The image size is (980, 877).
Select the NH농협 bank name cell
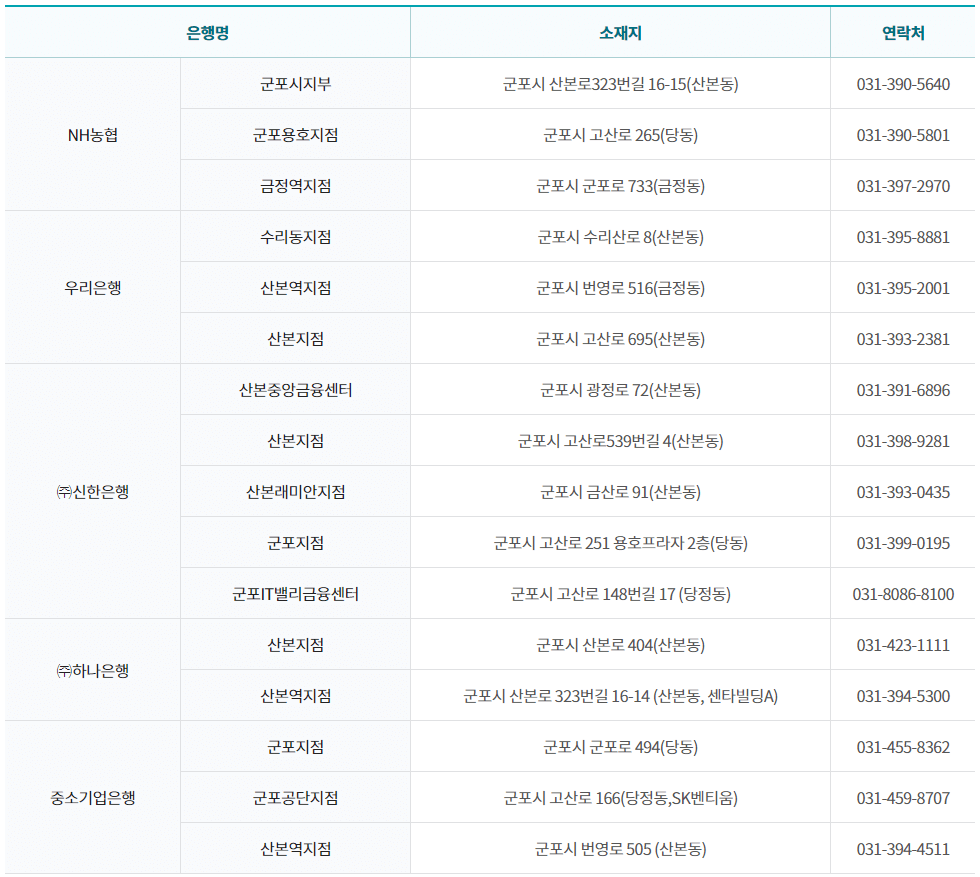click(x=91, y=133)
